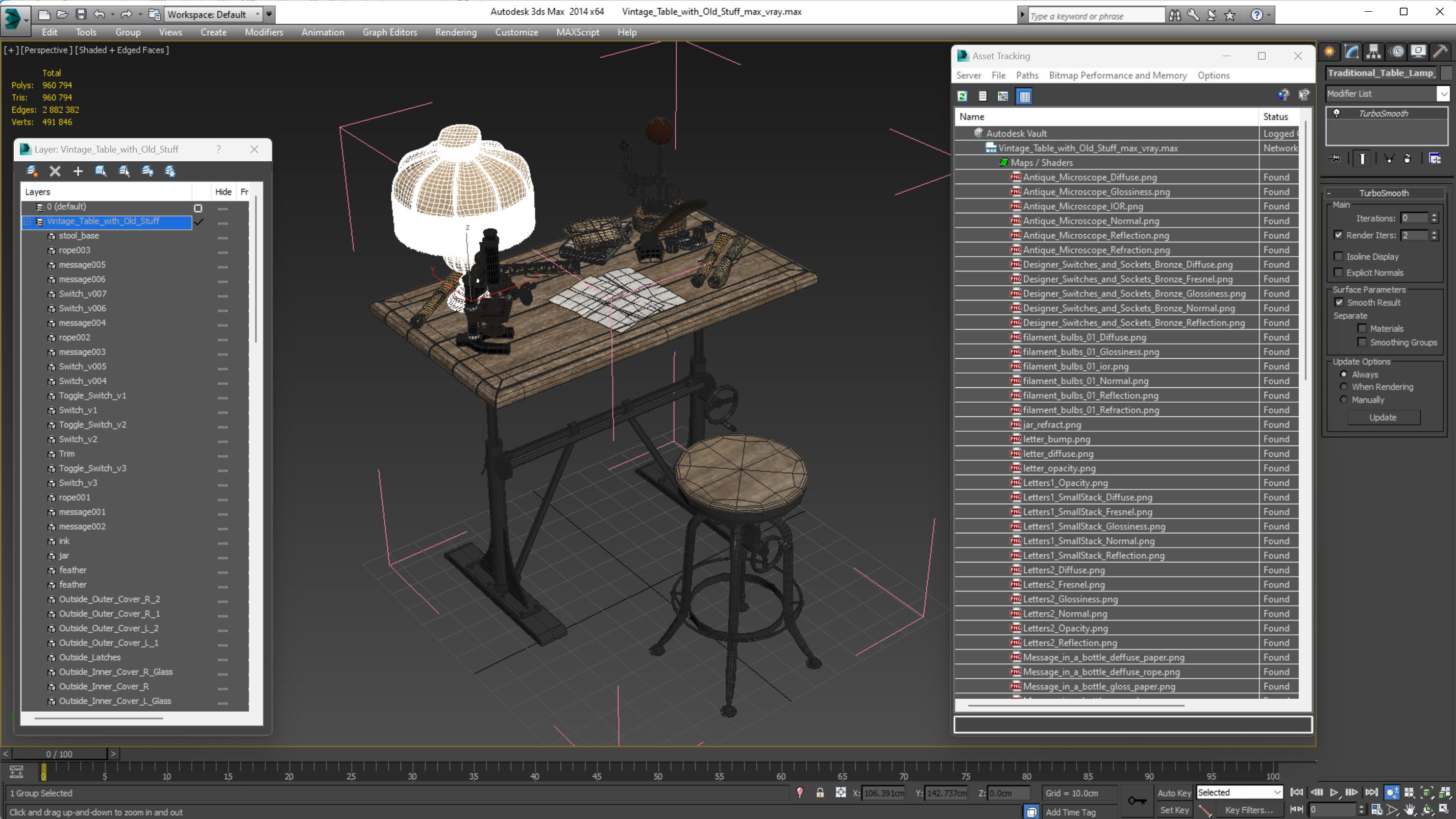1456x819 pixels.
Task: Open the Hierarchy command panel tab
Action: coord(1373,52)
